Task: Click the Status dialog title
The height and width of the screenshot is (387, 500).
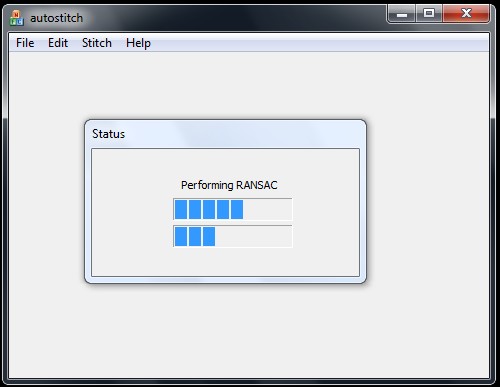Action: coord(108,134)
